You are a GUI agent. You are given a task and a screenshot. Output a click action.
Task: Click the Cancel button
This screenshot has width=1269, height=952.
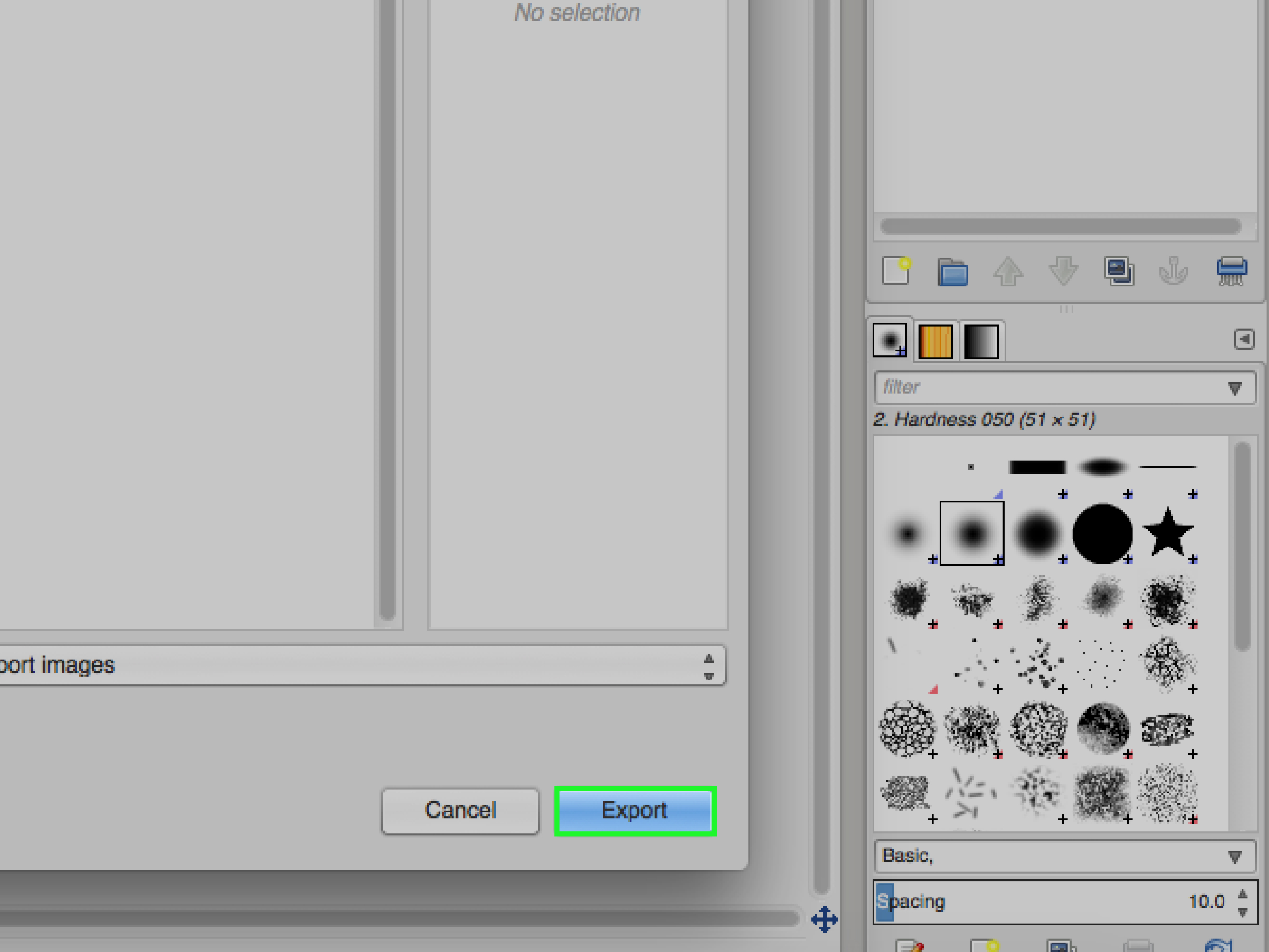pos(460,811)
